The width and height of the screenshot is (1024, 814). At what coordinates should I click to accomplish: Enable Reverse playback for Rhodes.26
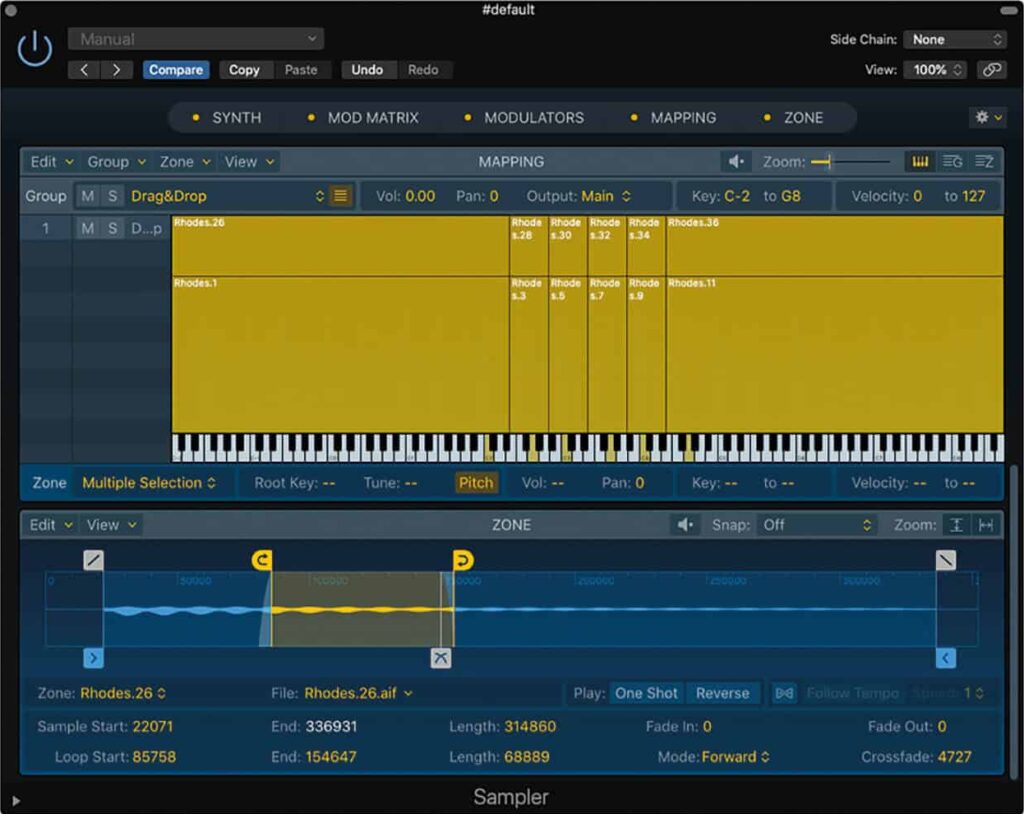pyautogui.click(x=723, y=692)
